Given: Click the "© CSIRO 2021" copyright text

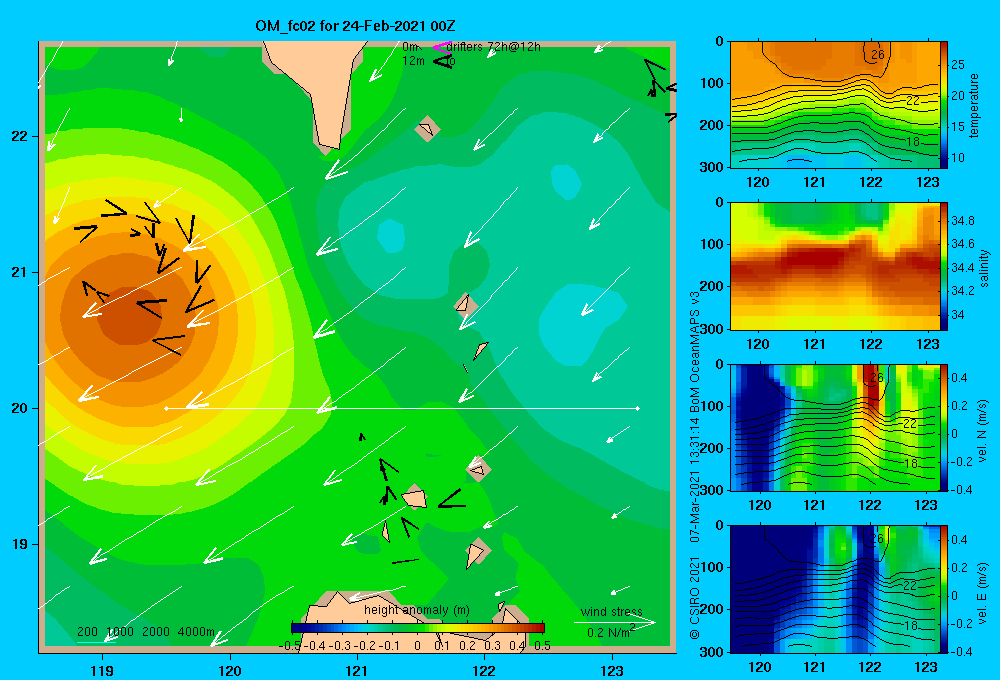Looking at the screenshot, I should click(x=695, y=598).
